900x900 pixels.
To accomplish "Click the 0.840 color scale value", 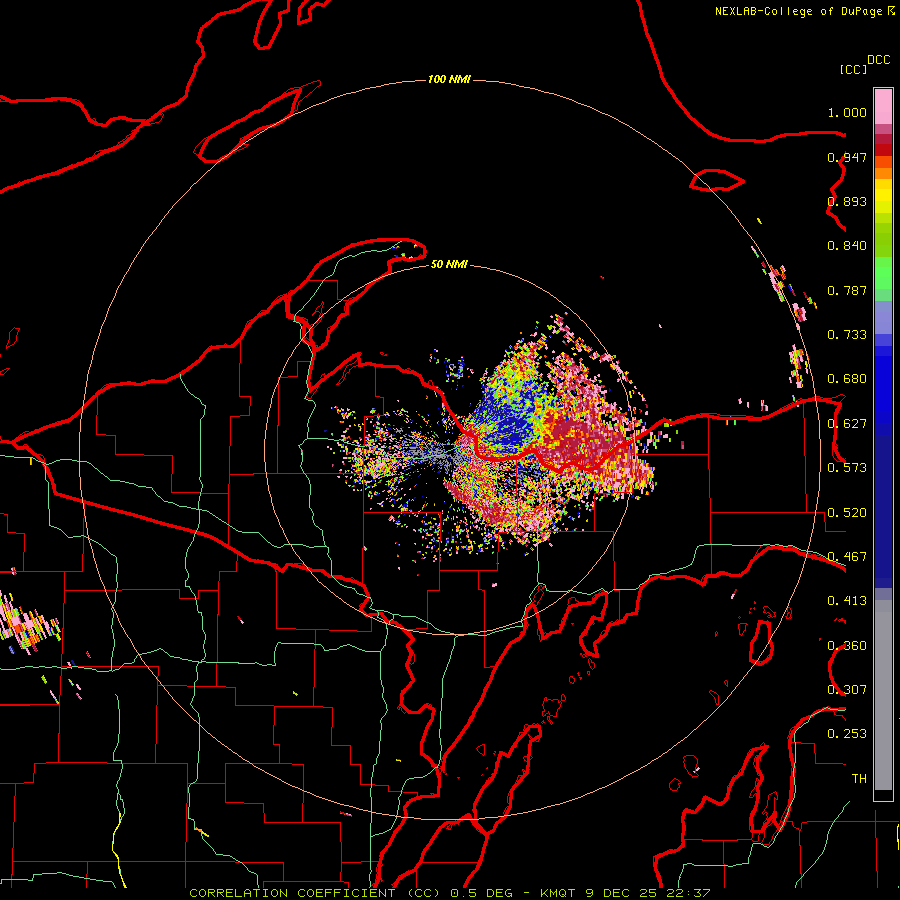I will click(847, 246).
